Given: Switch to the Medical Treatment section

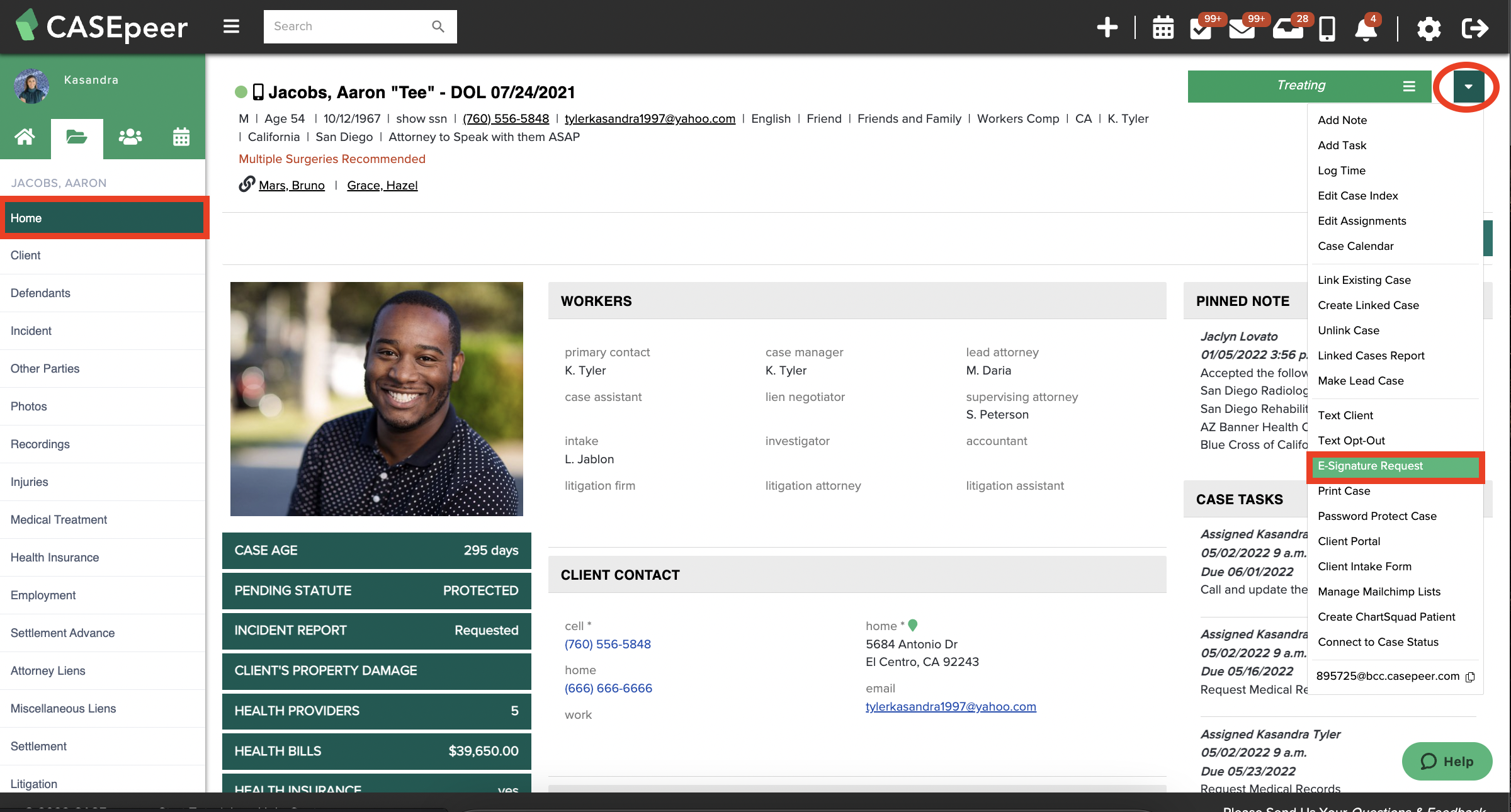Looking at the screenshot, I should click(x=58, y=519).
